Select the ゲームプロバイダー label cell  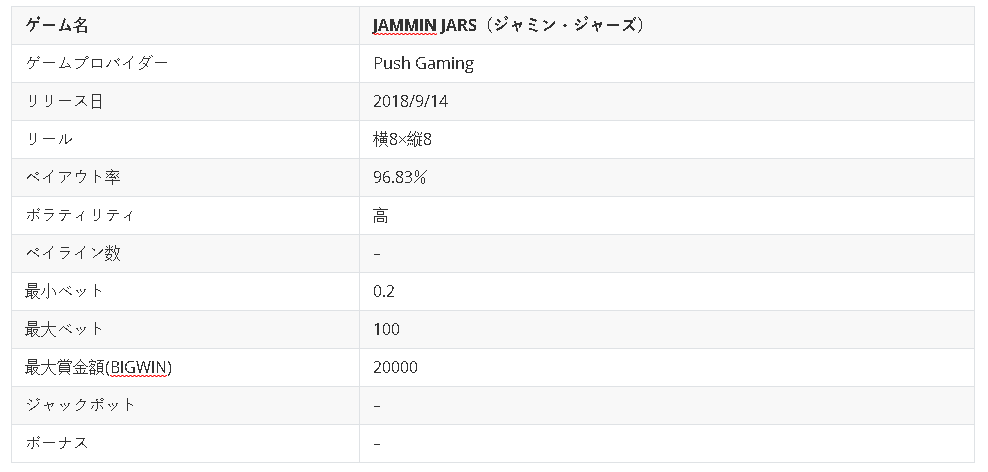[x=185, y=63]
